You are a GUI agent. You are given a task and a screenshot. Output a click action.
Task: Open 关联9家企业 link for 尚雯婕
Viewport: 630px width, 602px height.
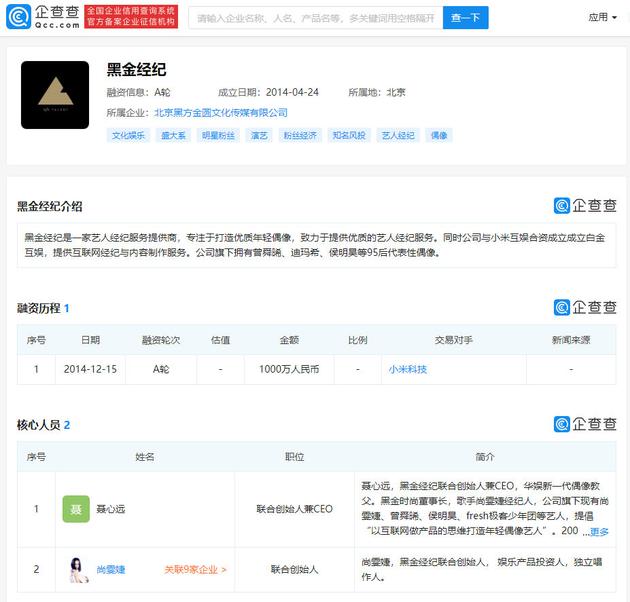196,569
